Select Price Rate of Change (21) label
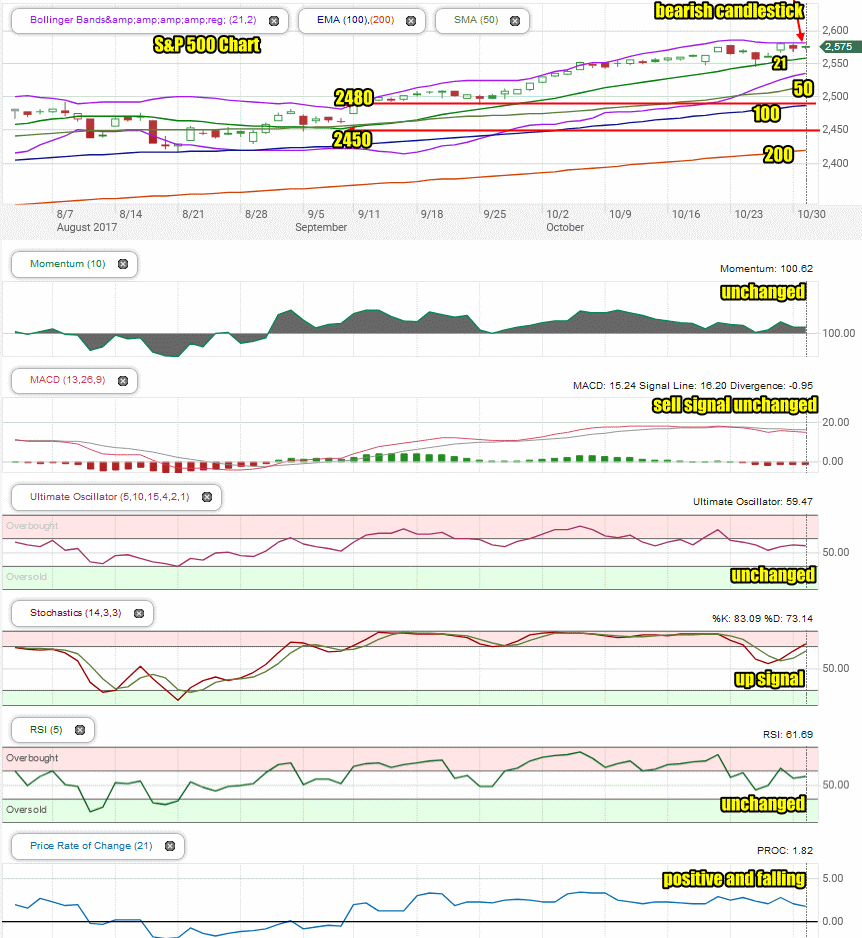This screenshot has width=862, height=938. pos(91,845)
